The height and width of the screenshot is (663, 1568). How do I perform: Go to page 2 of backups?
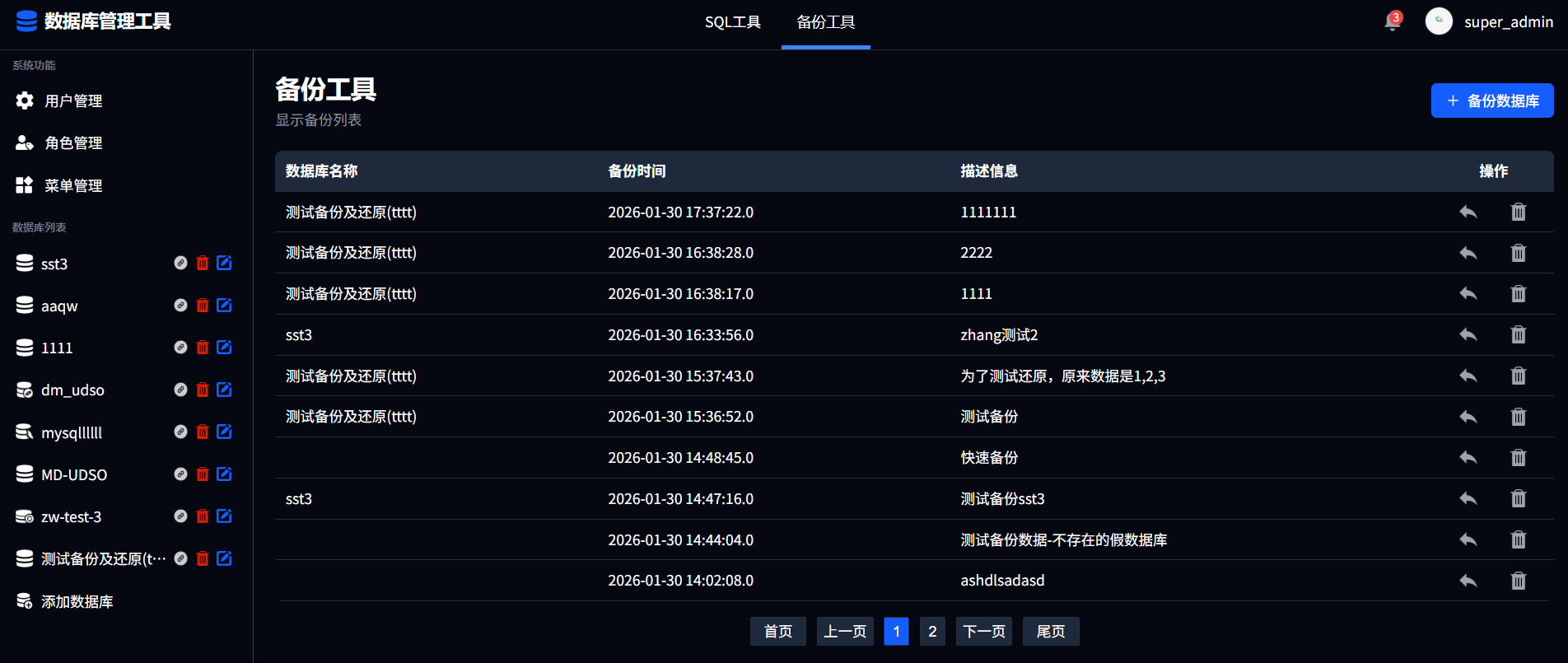931,631
